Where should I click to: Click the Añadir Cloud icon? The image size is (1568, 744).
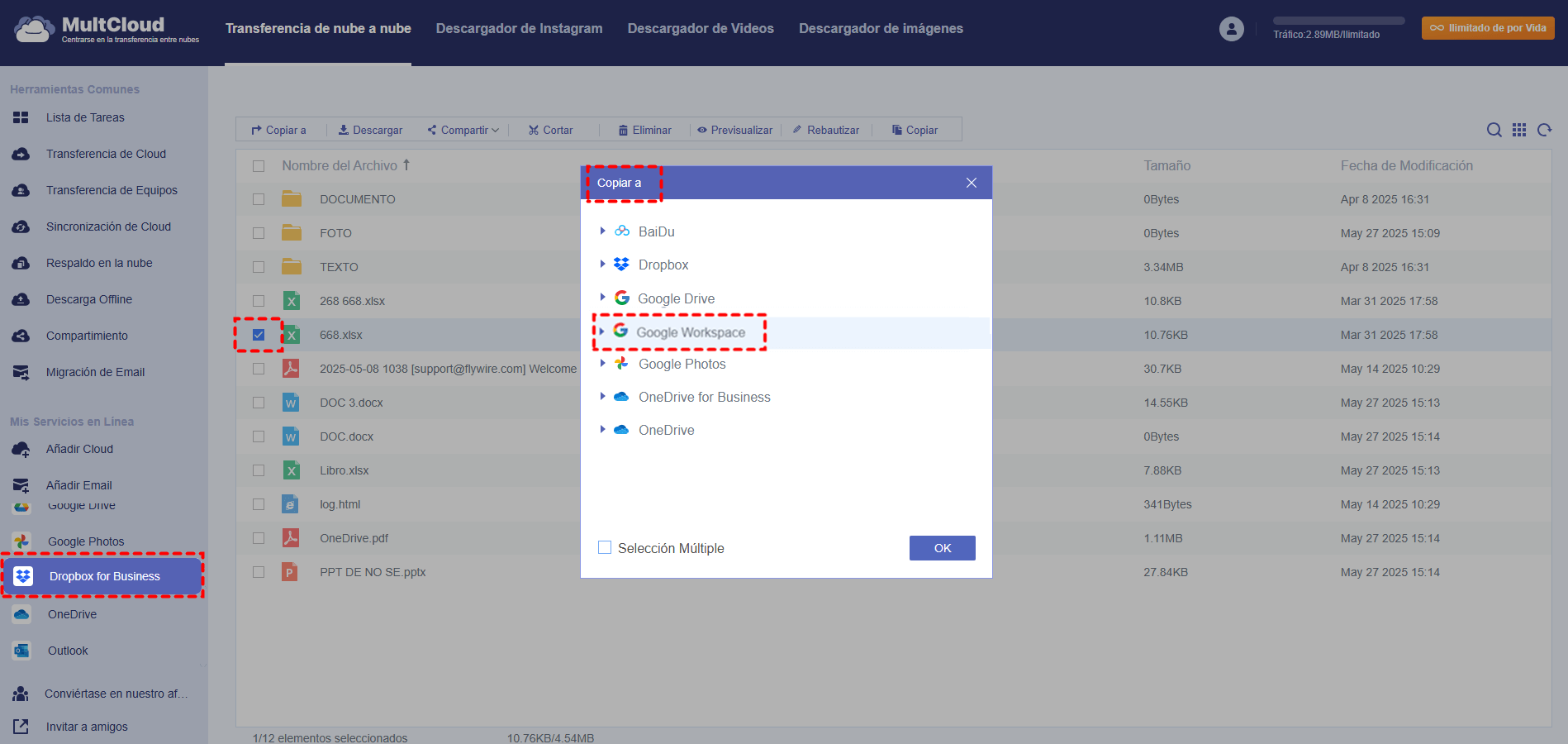tap(21, 449)
